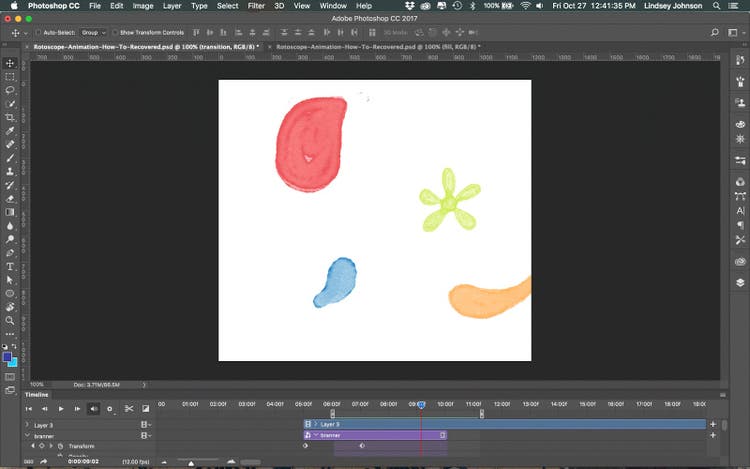The width and height of the screenshot is (750, 469).
Task: Select the Timeline panel tab
Action: pyautogui.click(x=37, y=395)
